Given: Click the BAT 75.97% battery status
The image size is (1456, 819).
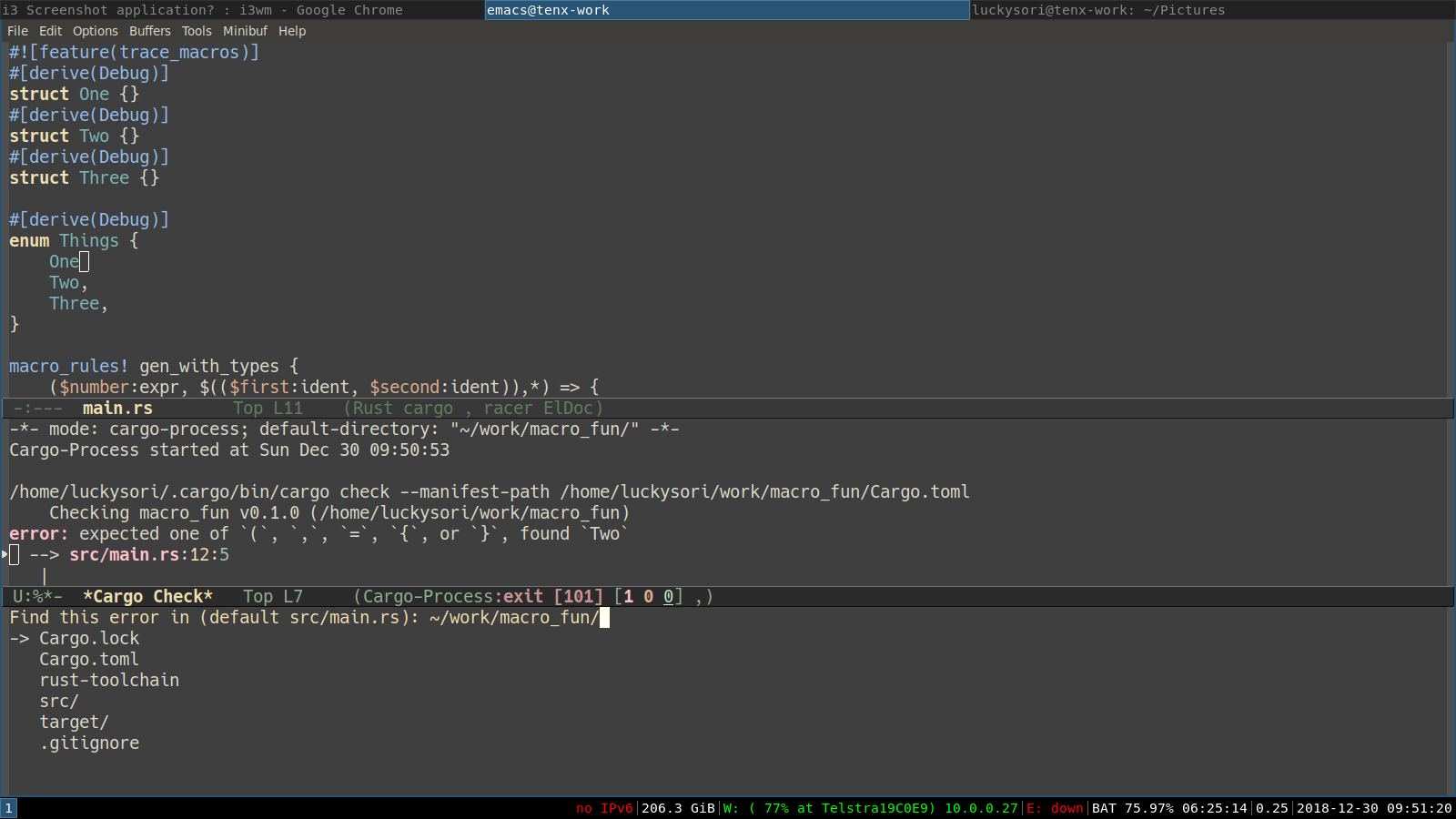Looking at the screenshot, I should (x=1169, y=808).
